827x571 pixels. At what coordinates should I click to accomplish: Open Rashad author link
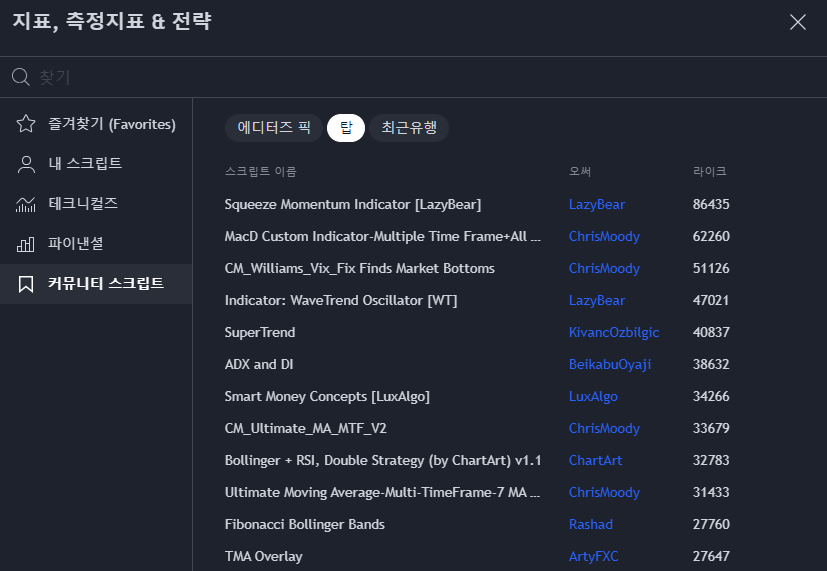click(x=591, y=525)
